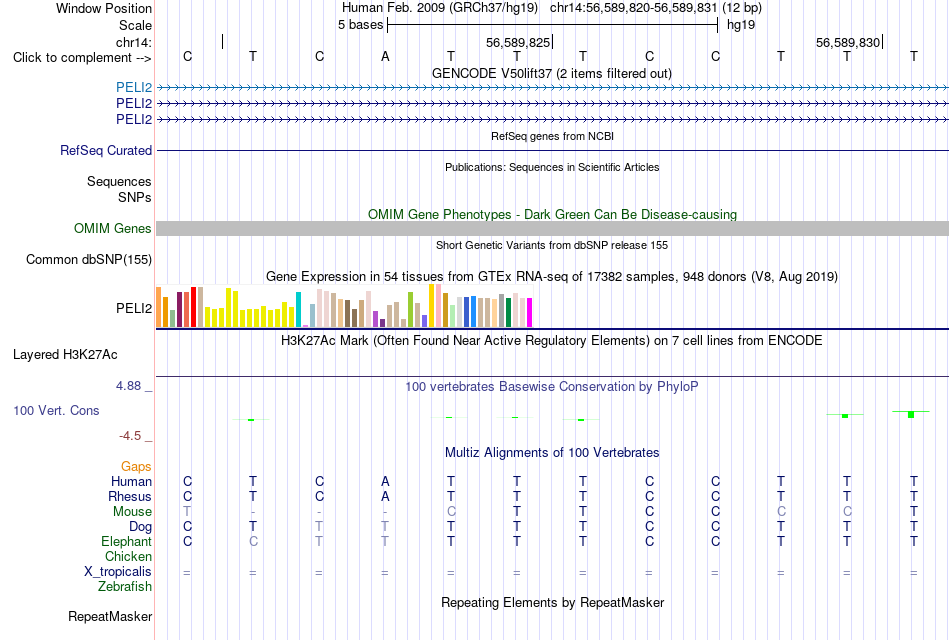Image resolution: width=950 pixels, height=640 pixels.
Task: Click the Layered H3K27Ac track label
Action: coord(65,355)
